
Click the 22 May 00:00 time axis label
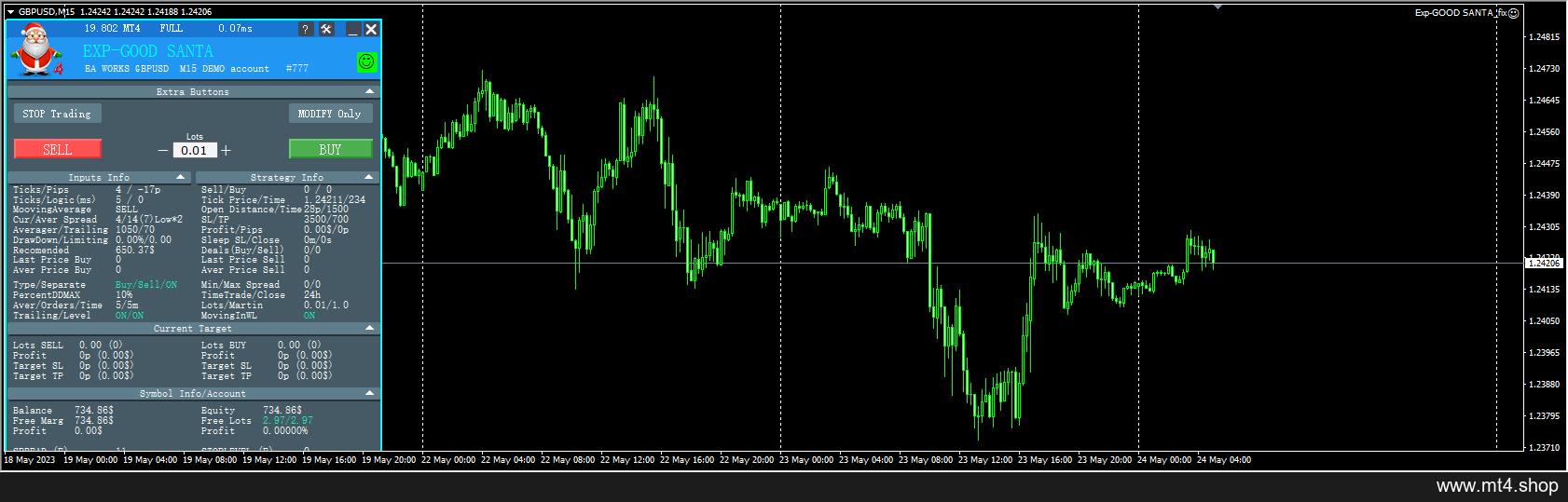point(448,460)
